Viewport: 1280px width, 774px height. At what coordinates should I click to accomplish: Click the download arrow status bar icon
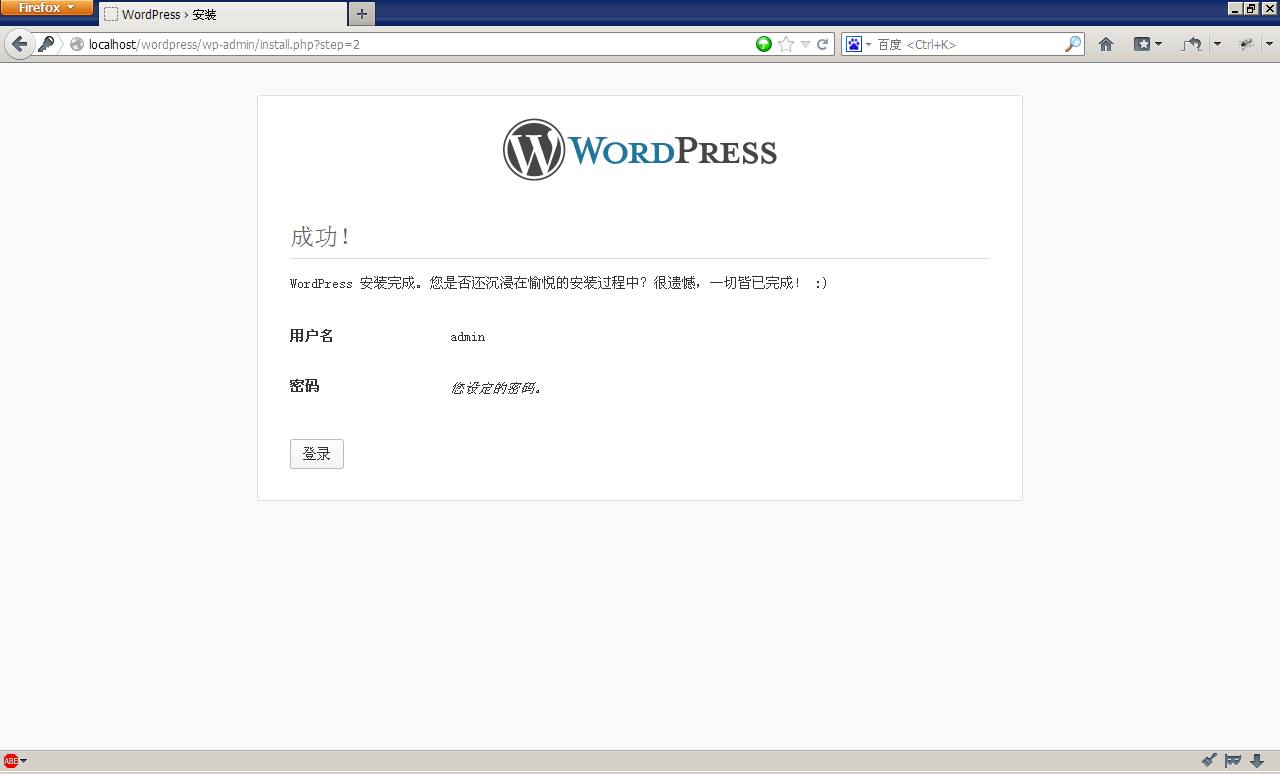click(1258, 761)
